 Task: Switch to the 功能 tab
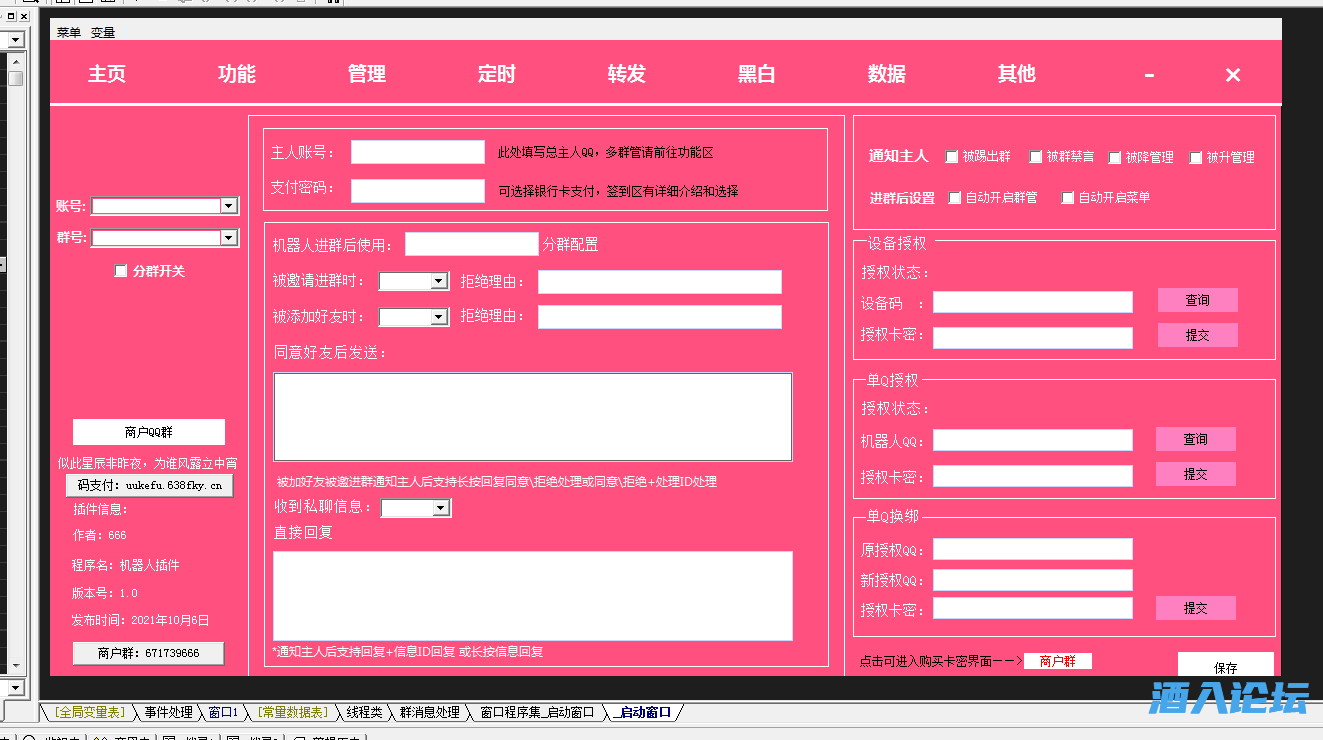(237, 74)
